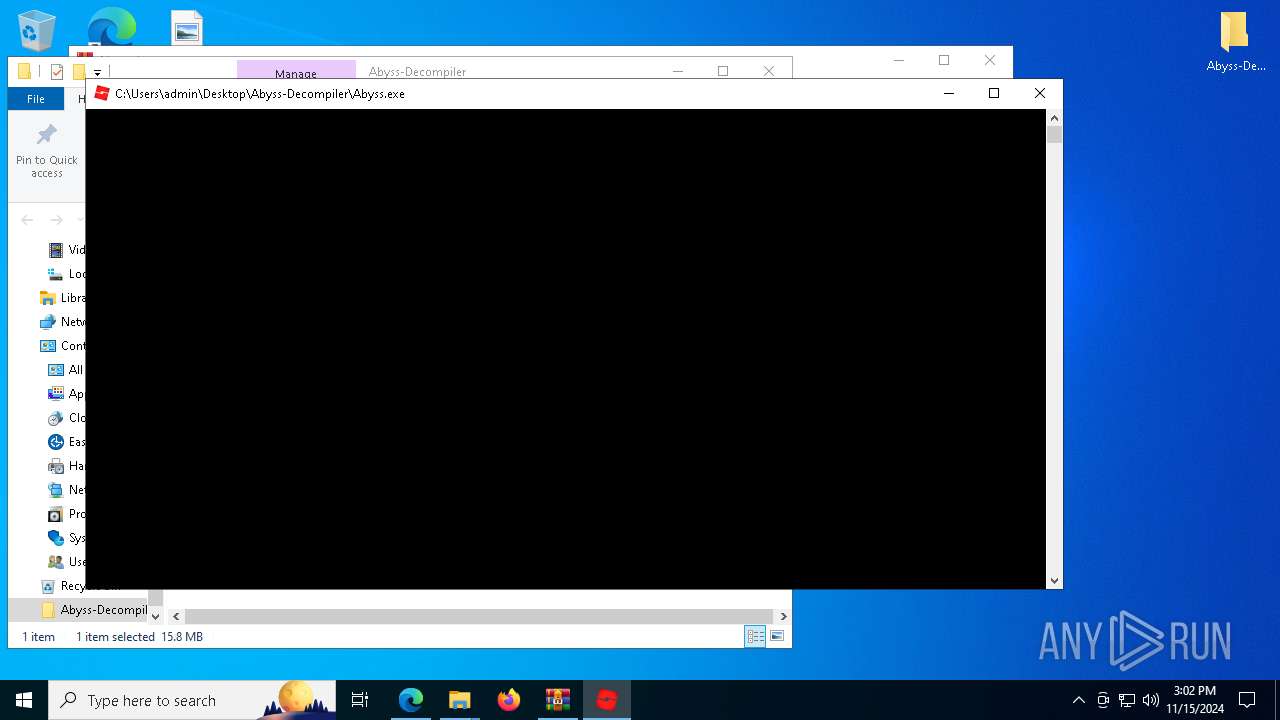
Task: Maximize the Abyss.exe console window
Action: tap(994, 93)
